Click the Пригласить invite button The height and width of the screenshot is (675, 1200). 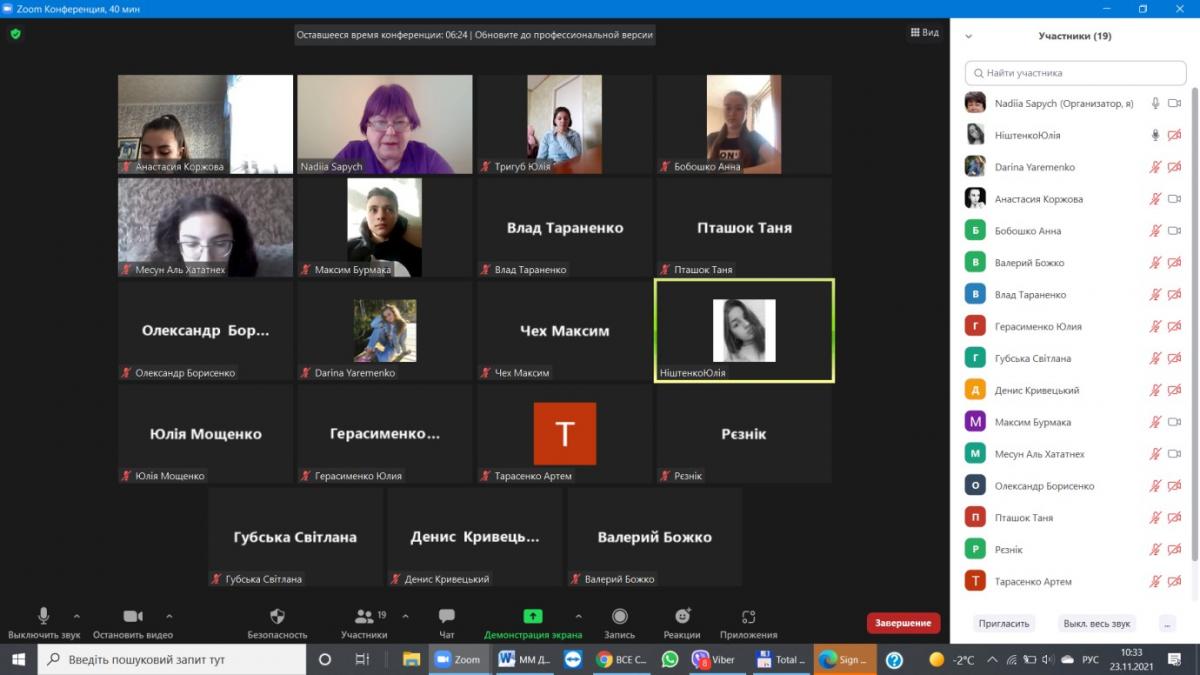(x=1004, y=623)
